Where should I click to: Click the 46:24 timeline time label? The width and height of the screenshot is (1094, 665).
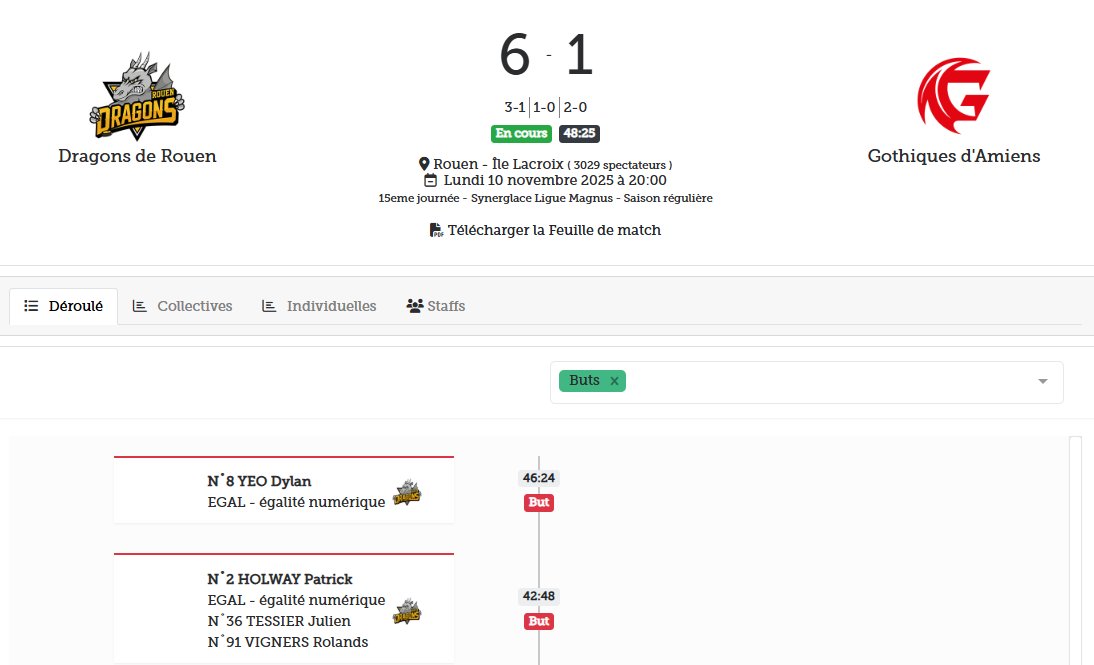pyautogui.click(x=539, y=478)
